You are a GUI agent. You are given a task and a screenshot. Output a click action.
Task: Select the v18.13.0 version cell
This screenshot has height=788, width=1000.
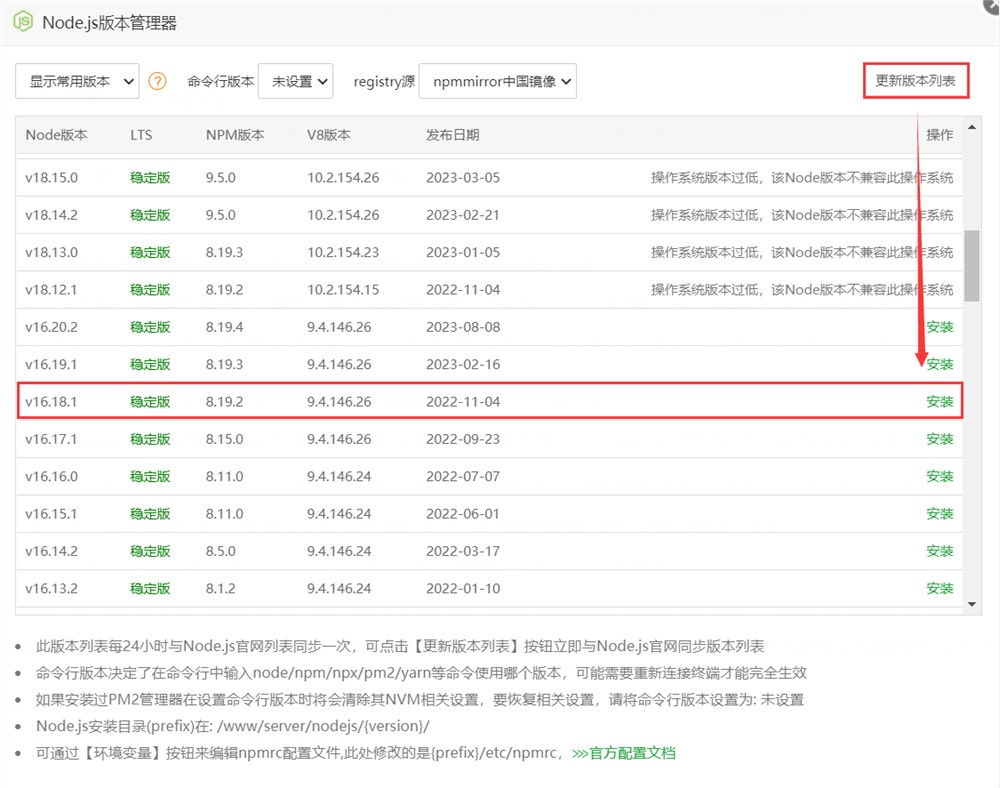tap(52, 252)
